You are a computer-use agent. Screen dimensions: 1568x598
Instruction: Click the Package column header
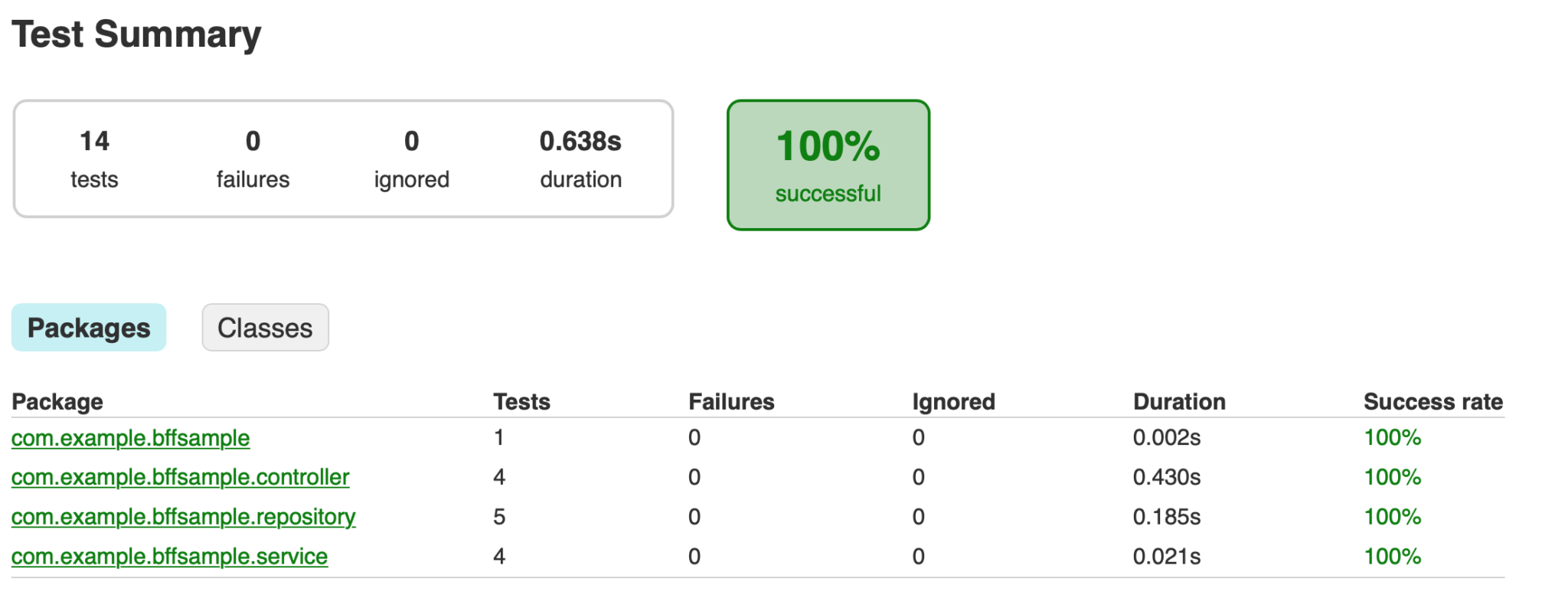(x=57, y=401)
